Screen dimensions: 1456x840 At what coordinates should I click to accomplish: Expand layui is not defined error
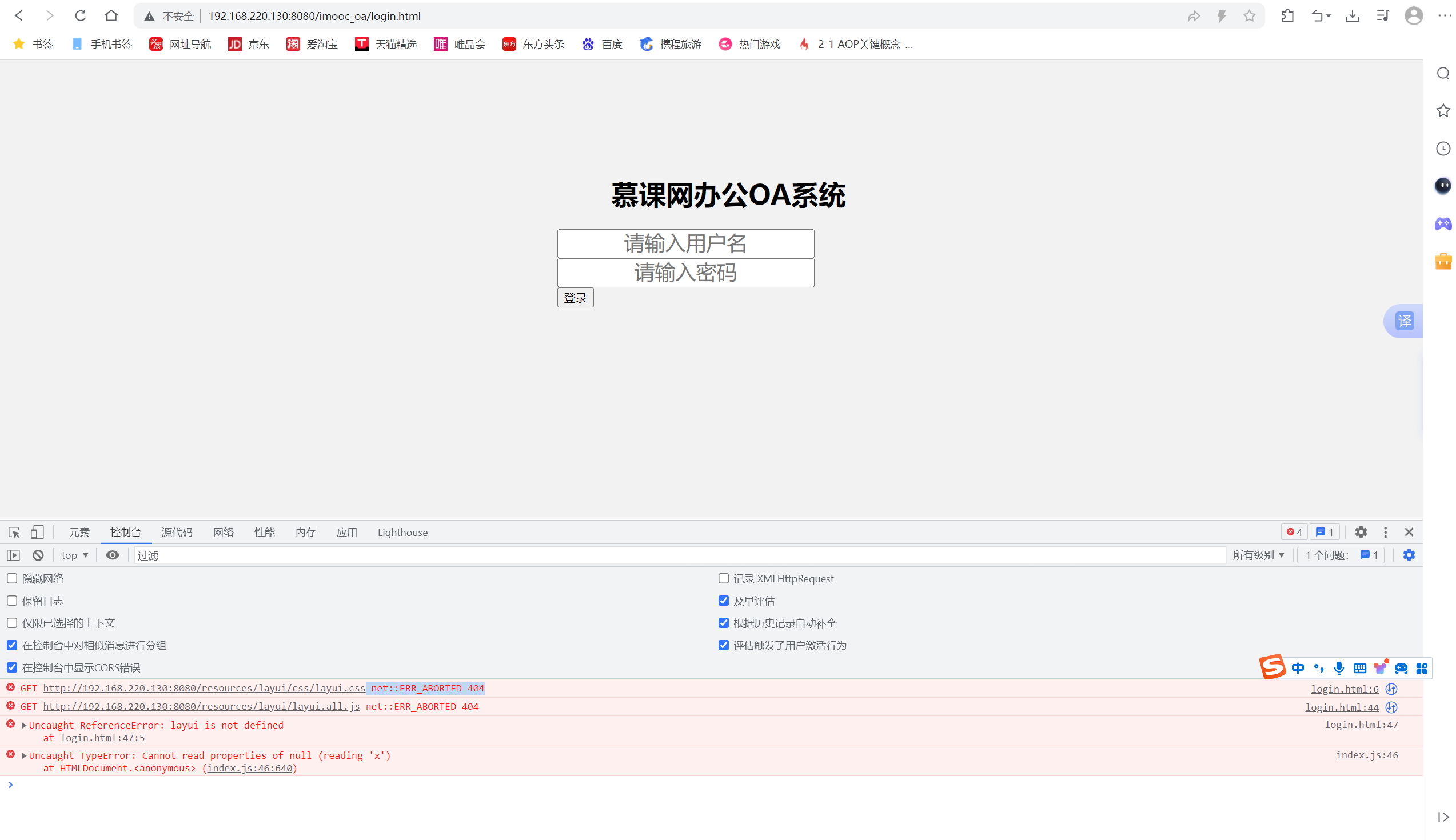click(x=24, y=725)
